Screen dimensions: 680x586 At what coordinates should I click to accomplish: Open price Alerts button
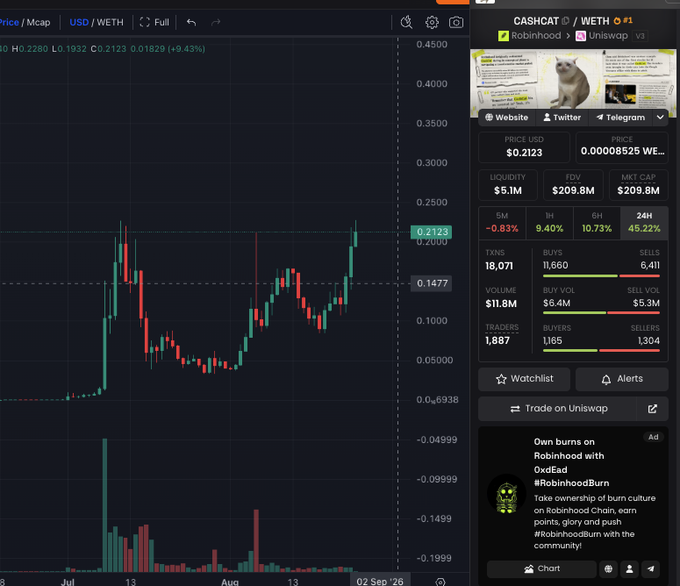(622, 379)
